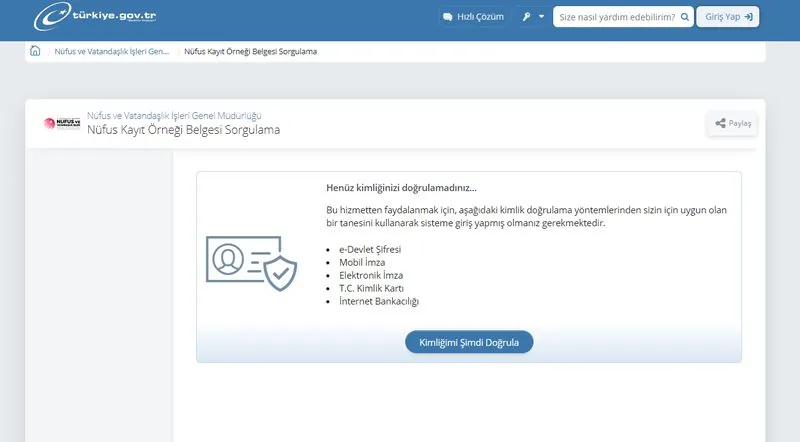Open breadcrumb Nüfus ve Vatandaşlık İşleri Gen...

[x=112, y=51]
